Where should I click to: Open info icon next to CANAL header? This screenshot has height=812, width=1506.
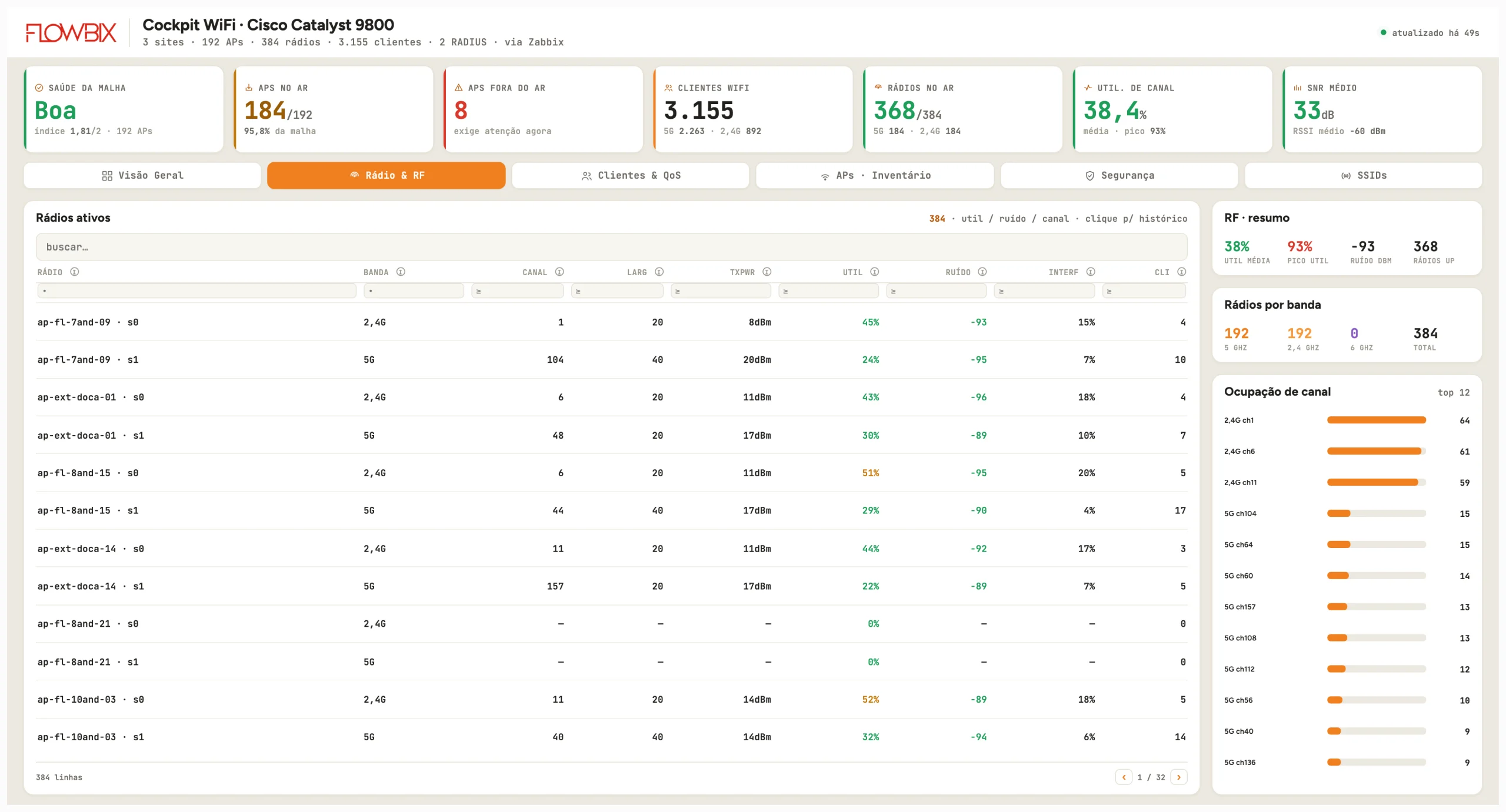(559, 272)
